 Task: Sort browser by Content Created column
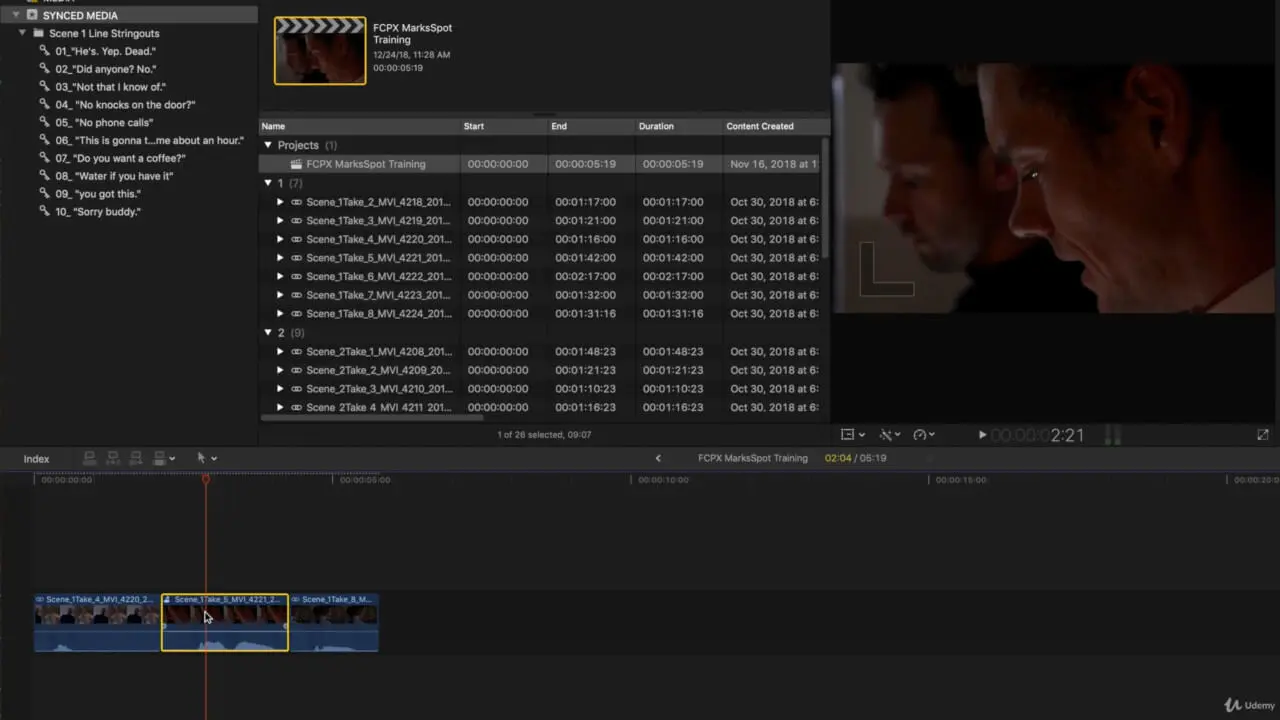coord(760,126)
